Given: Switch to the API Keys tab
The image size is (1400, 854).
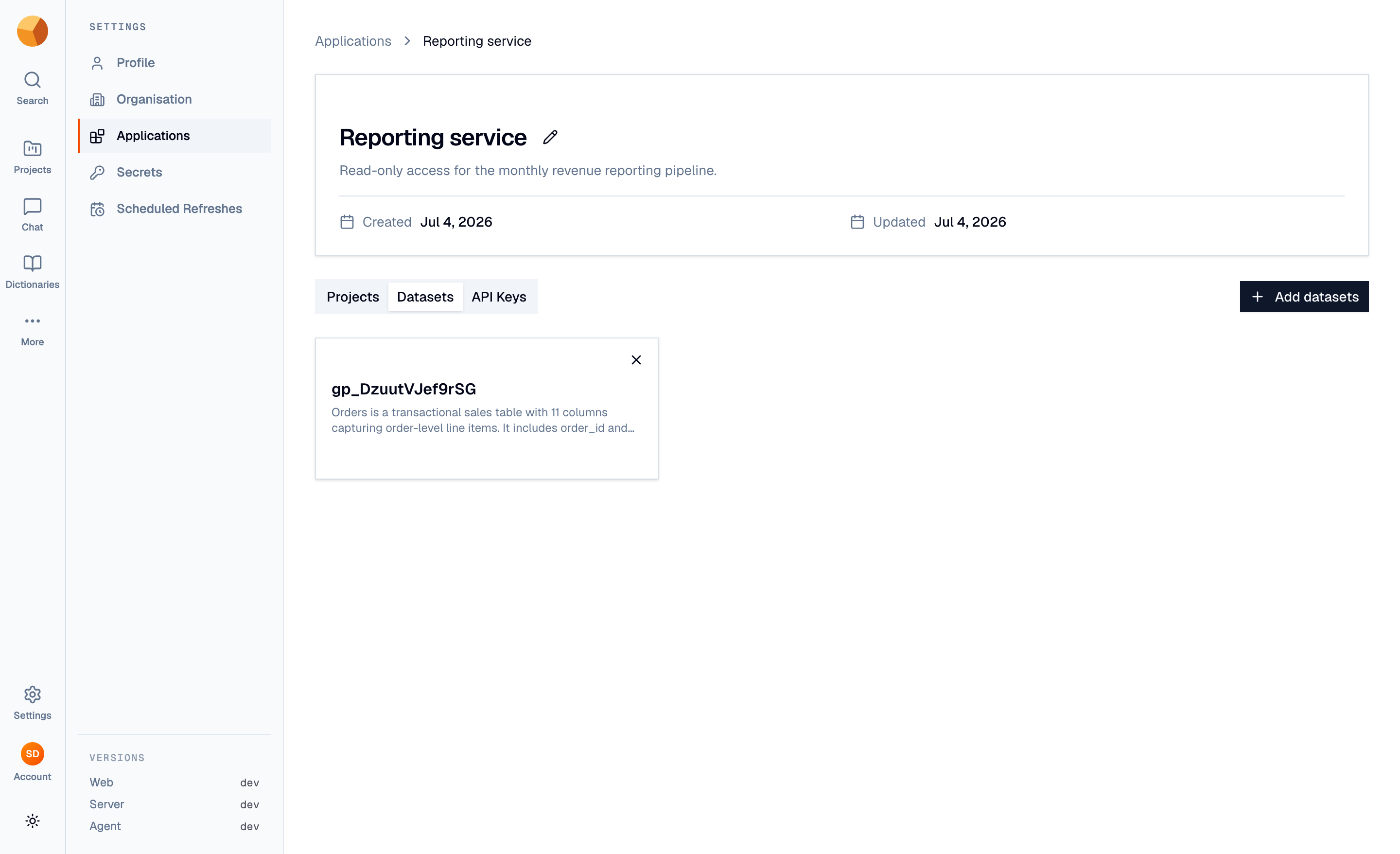Looking at the screenshot, I should point(498,296).
